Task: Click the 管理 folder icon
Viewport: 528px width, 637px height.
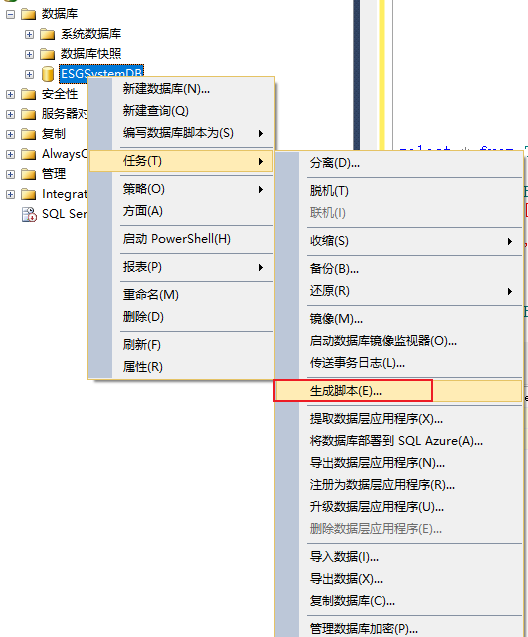Action: (x=28, y=174)
